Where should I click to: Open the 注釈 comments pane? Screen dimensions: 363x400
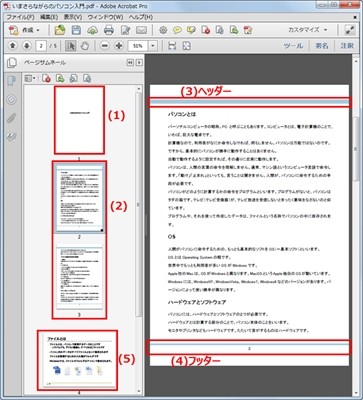click(x=347, y=46)
